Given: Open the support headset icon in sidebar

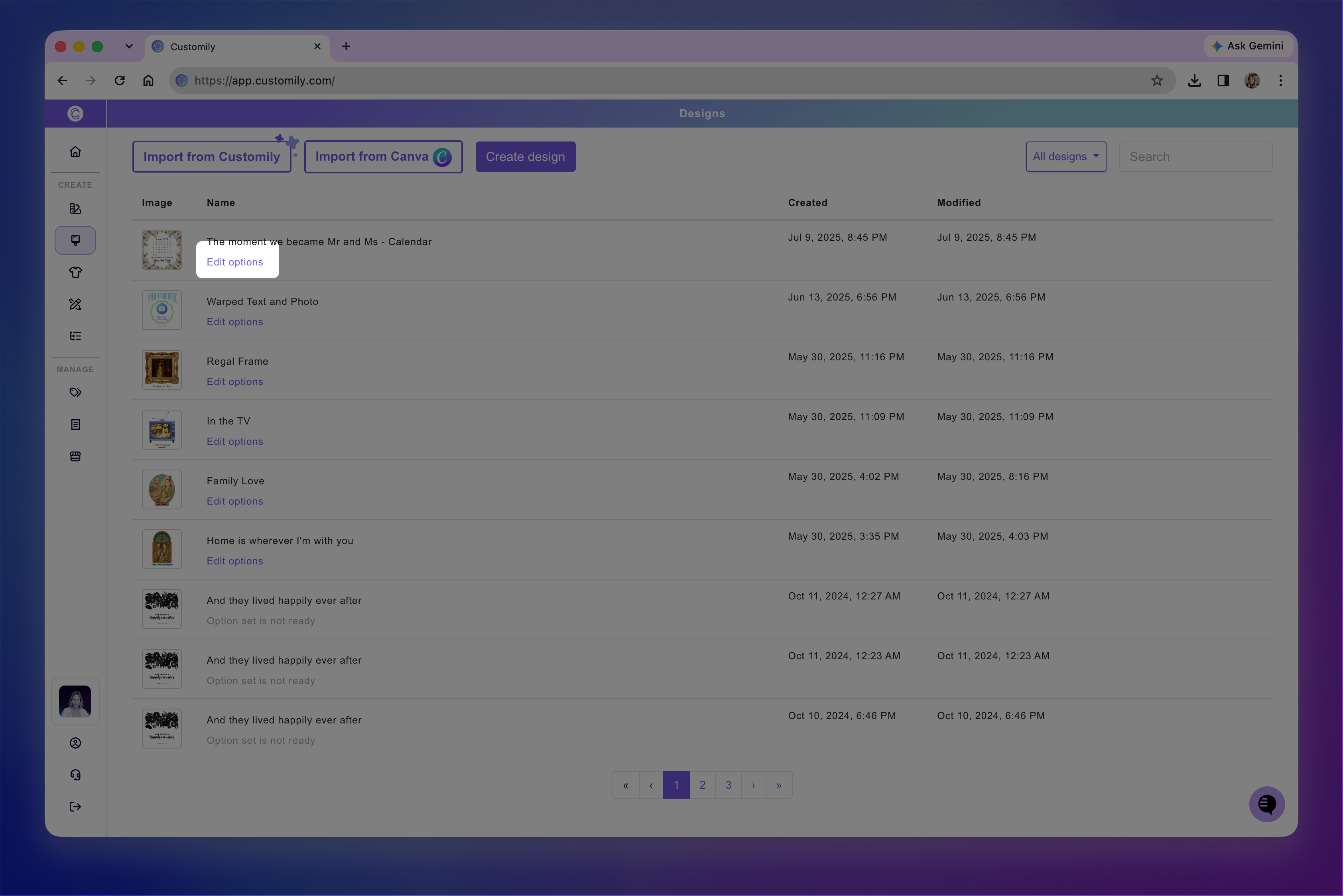Looking at the screenshot, I should click(75, 775).
